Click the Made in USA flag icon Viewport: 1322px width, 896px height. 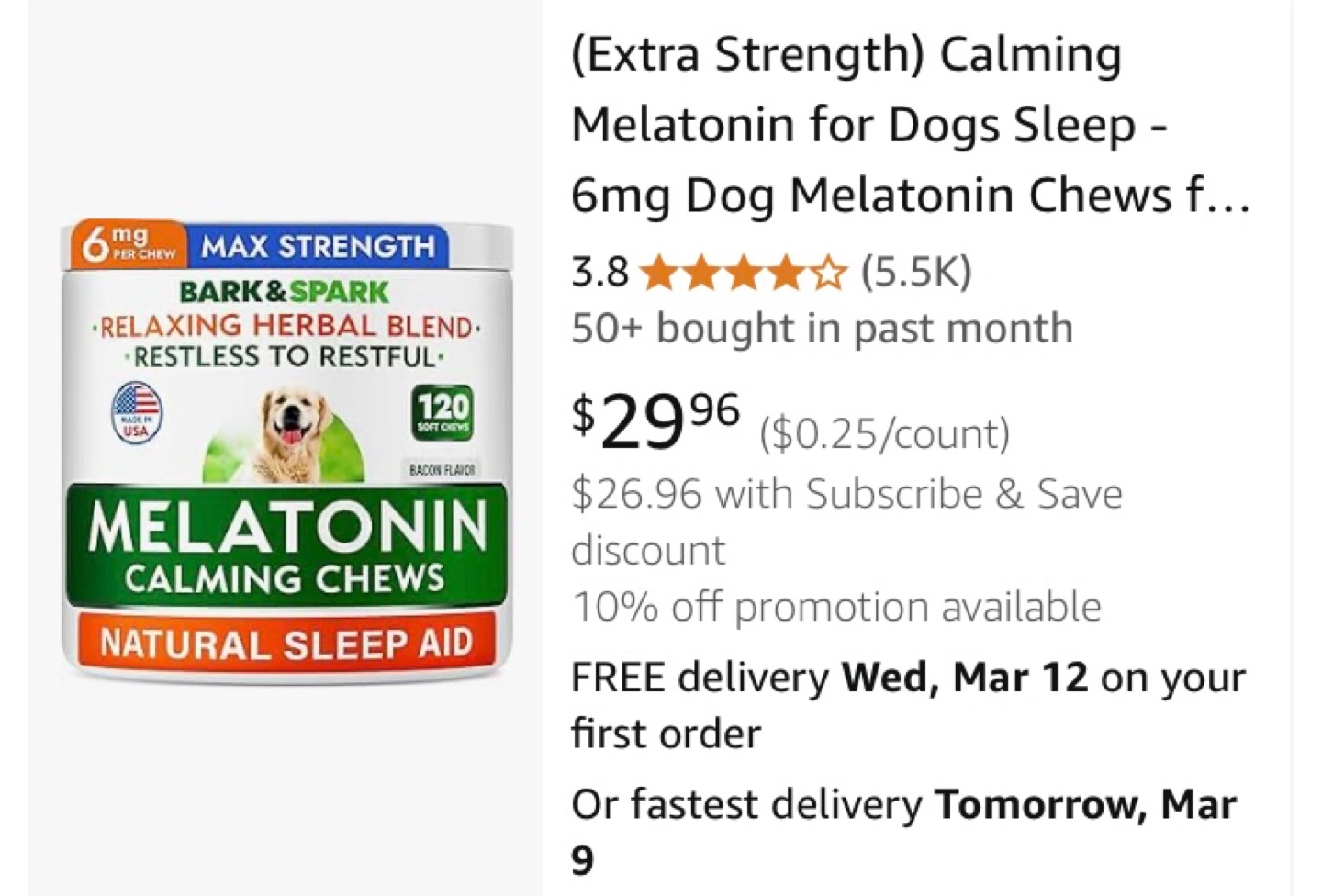coord(136,412)
